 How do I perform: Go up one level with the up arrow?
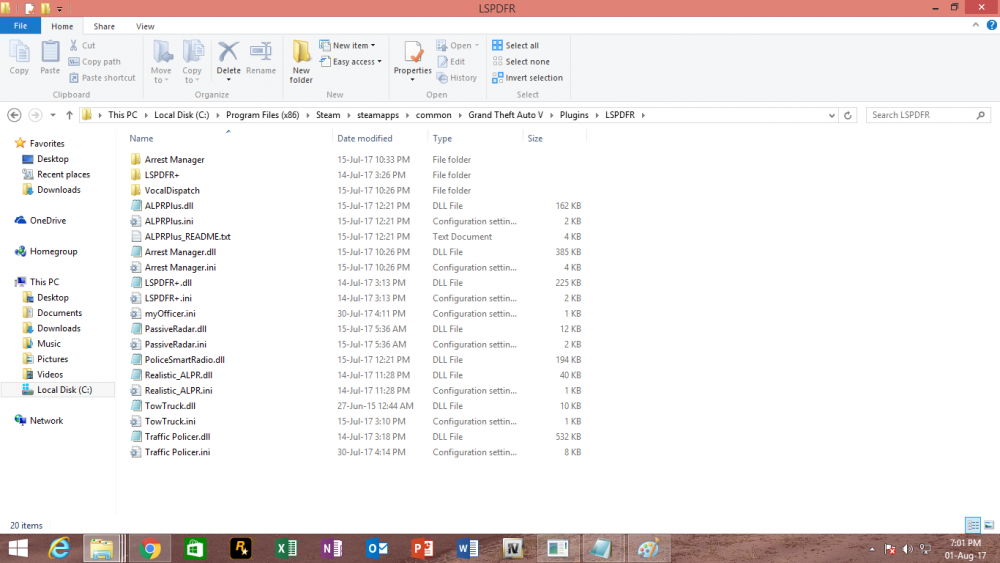(69, 115)
